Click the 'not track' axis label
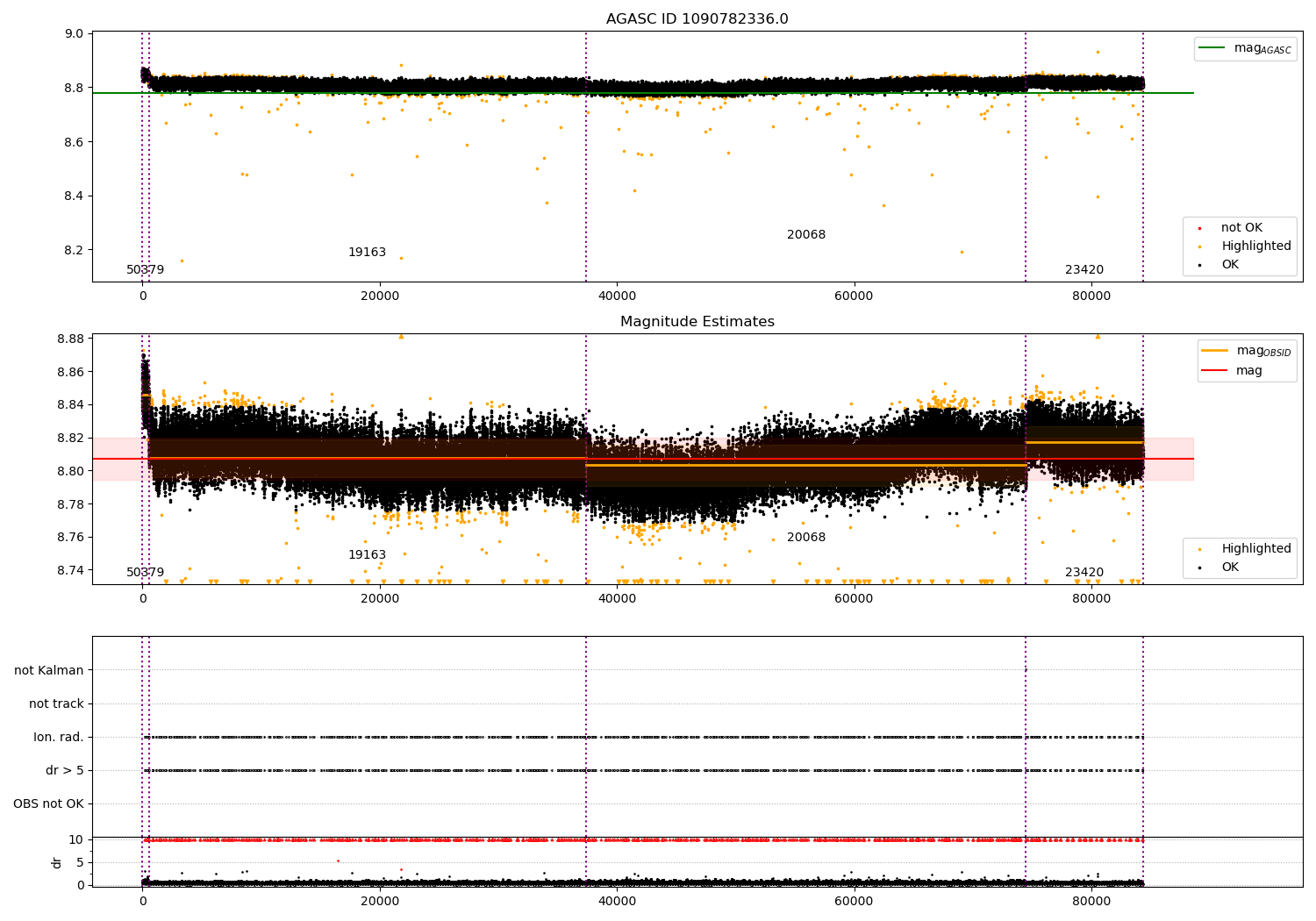1316x921 pixels. pyautogui.click(x=56, y=704)
